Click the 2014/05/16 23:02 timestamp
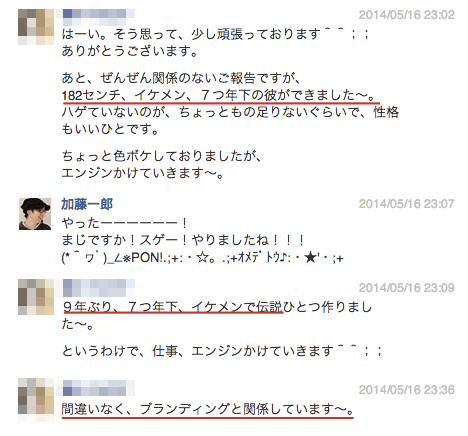468x436 pixels. point(407,15)
